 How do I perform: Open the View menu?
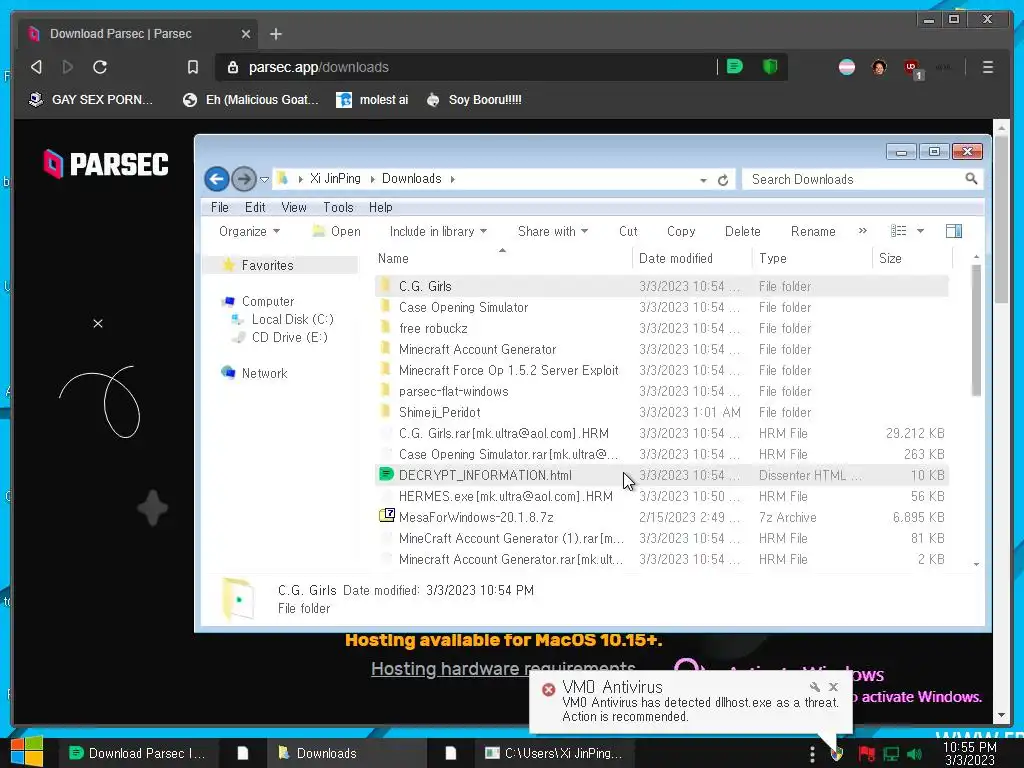coord(294,207)
